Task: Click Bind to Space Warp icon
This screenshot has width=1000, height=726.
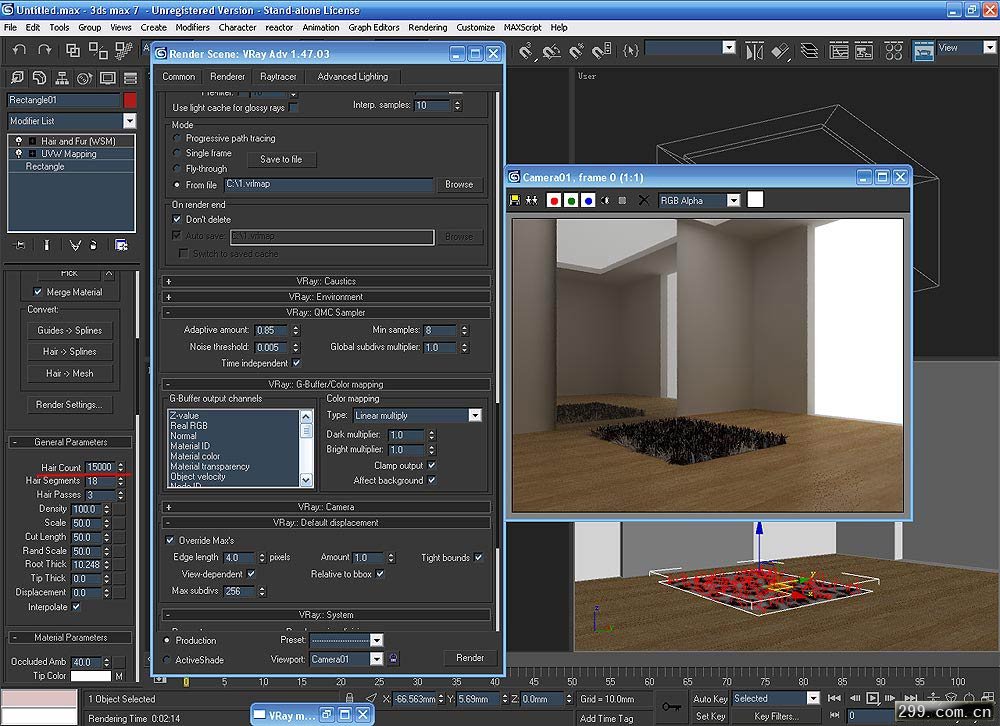Action: pos(123,50)
